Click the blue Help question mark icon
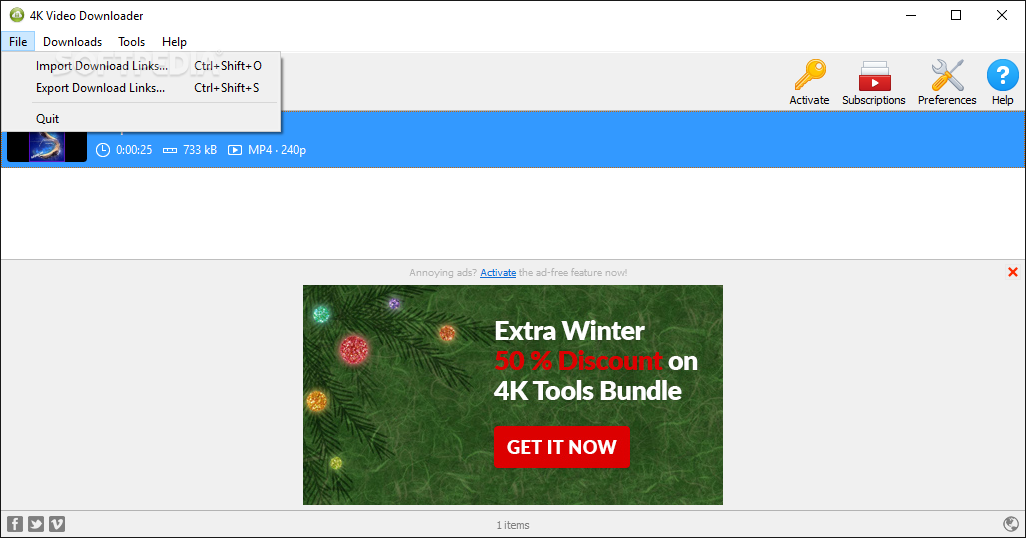 [1002, 75]
